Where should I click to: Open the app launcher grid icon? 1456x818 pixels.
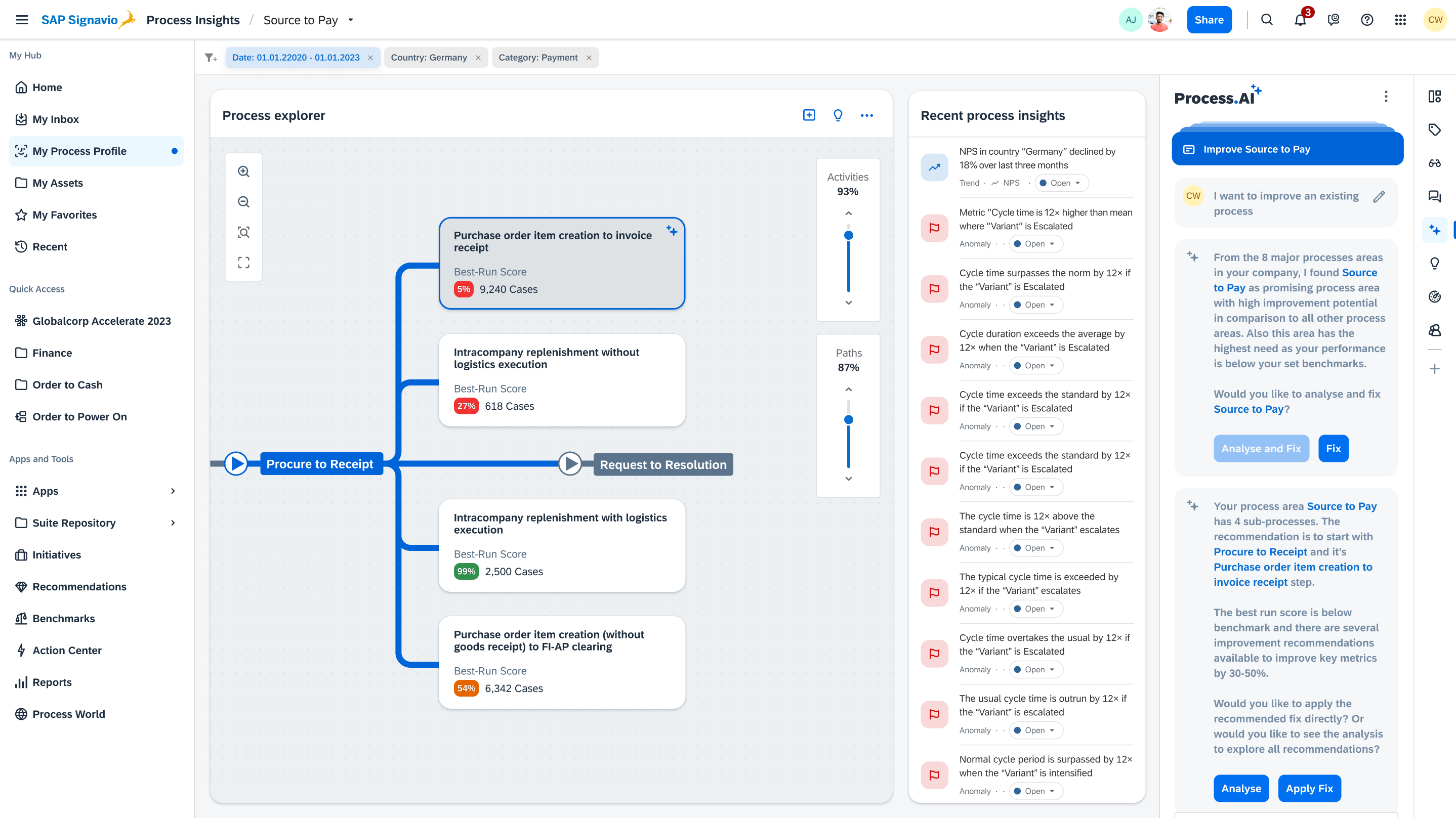tap(1400, 20)
